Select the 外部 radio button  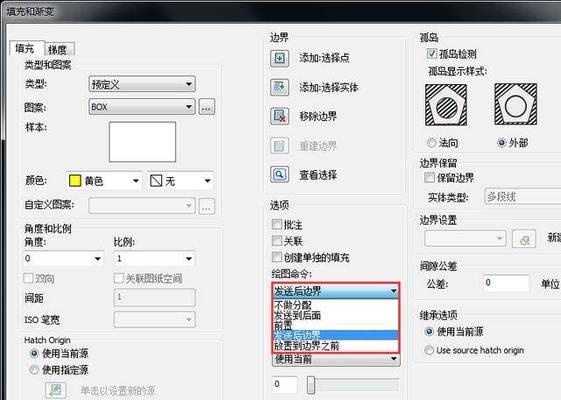point(502,143)
